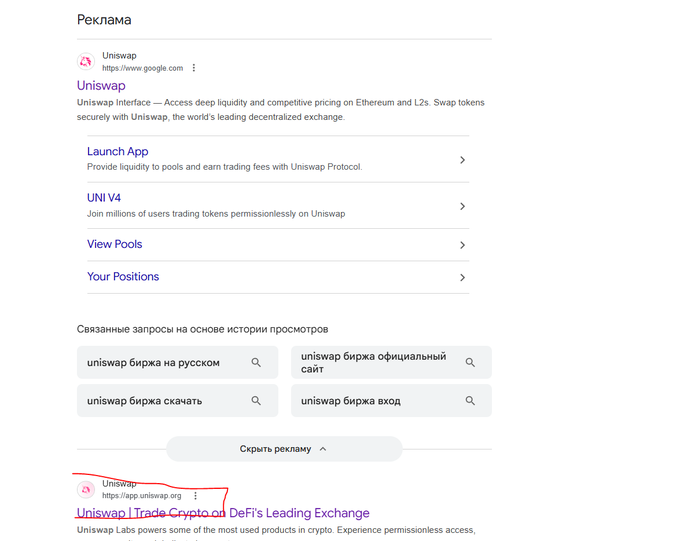Click Uniswap favicon of the app.uniswap.org result
Image resolution: width=680 pixels, height=541 pixels.
(x=86, y=489)
